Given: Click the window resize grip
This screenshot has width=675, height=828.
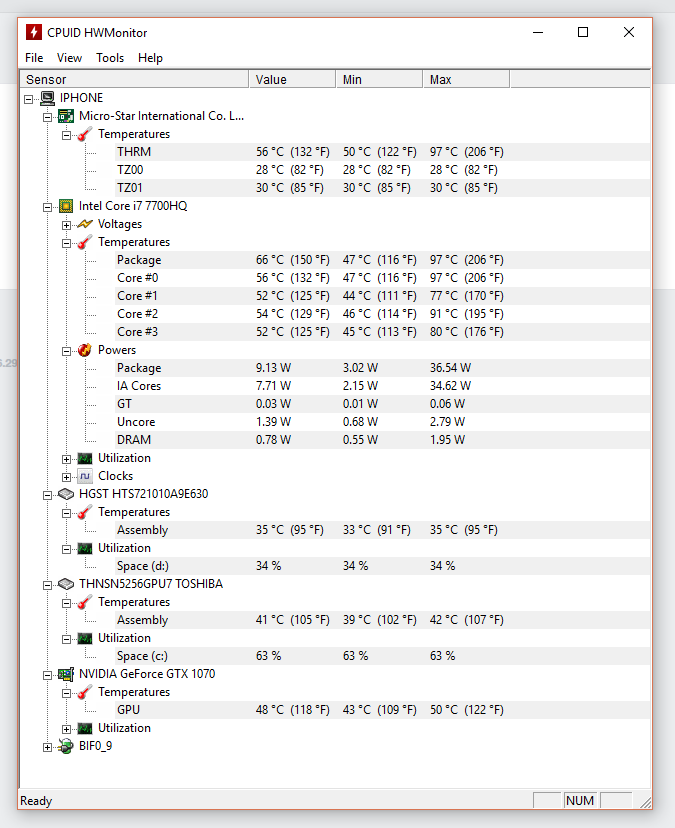Looking at the screenshot, I should click(x=645, y=802).
